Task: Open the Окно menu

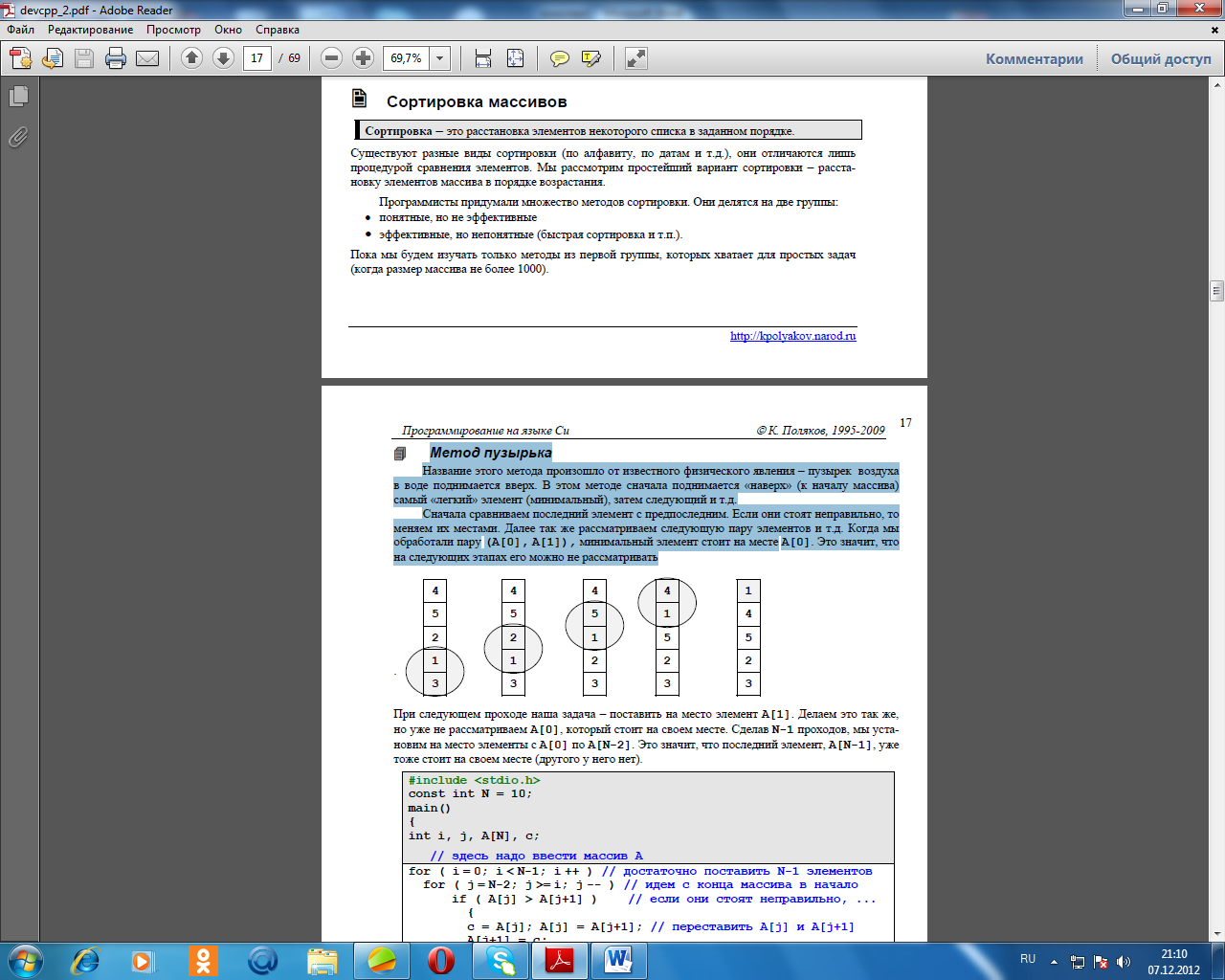Action: [228, 30]
